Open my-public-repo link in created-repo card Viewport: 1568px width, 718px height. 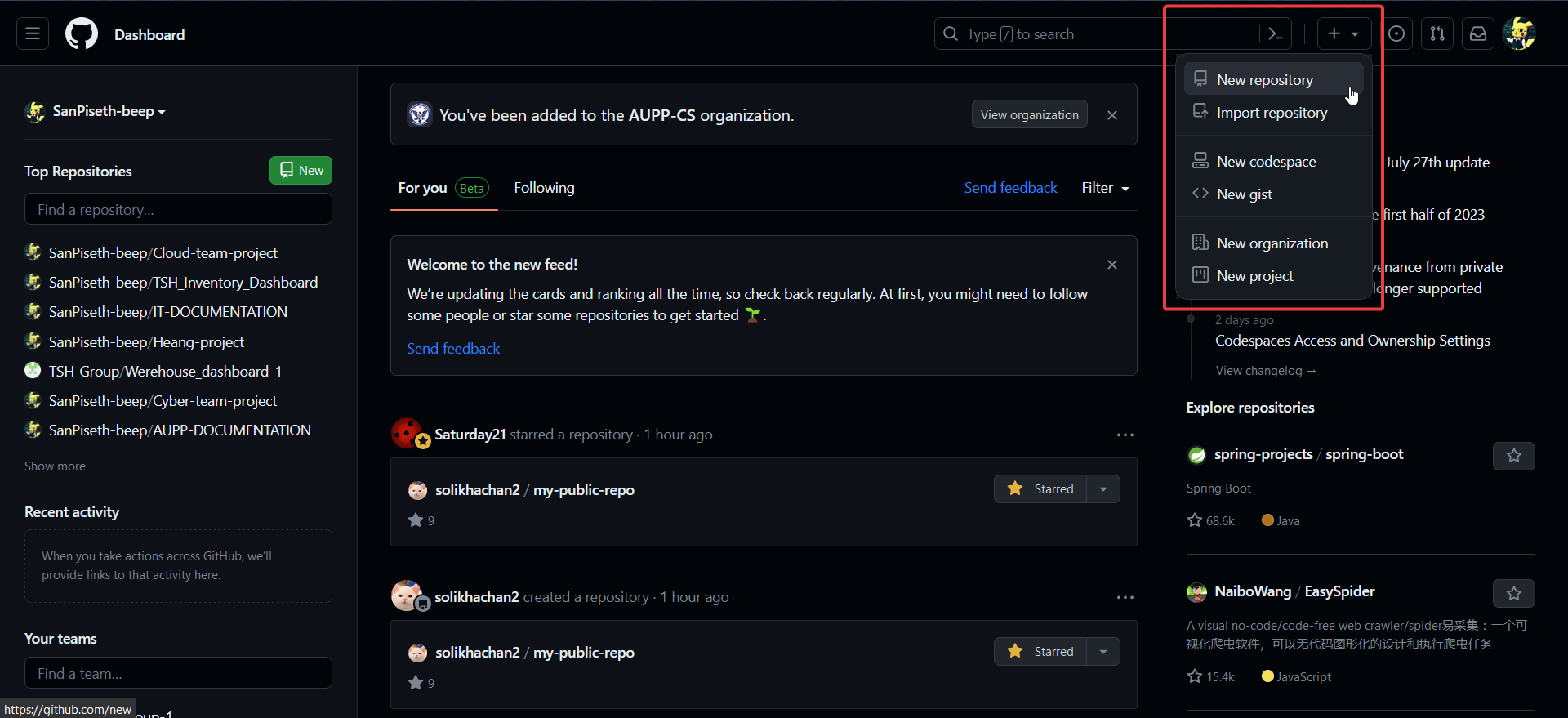pyautogui.click(x=584, y=653)
